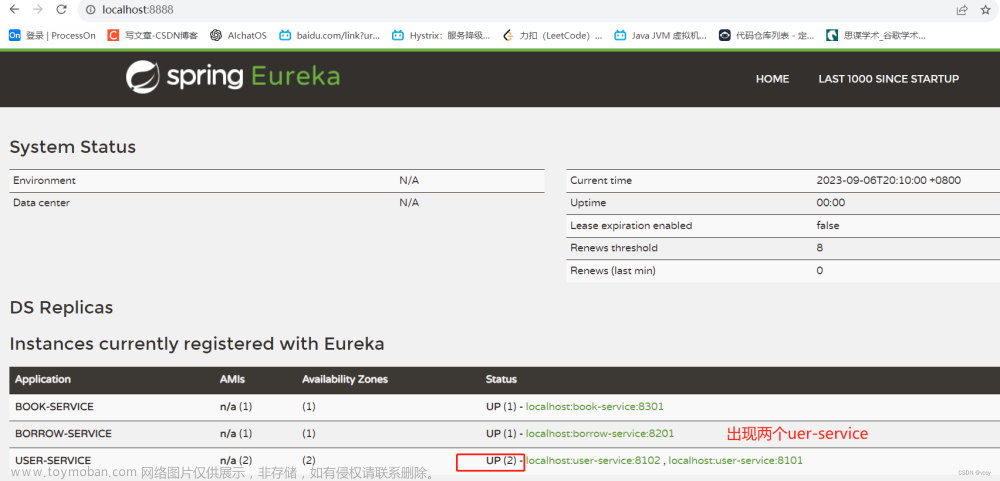Open the Google Scholar mirror bookmark
This screenshot has width=1000, height=481.
876,36
